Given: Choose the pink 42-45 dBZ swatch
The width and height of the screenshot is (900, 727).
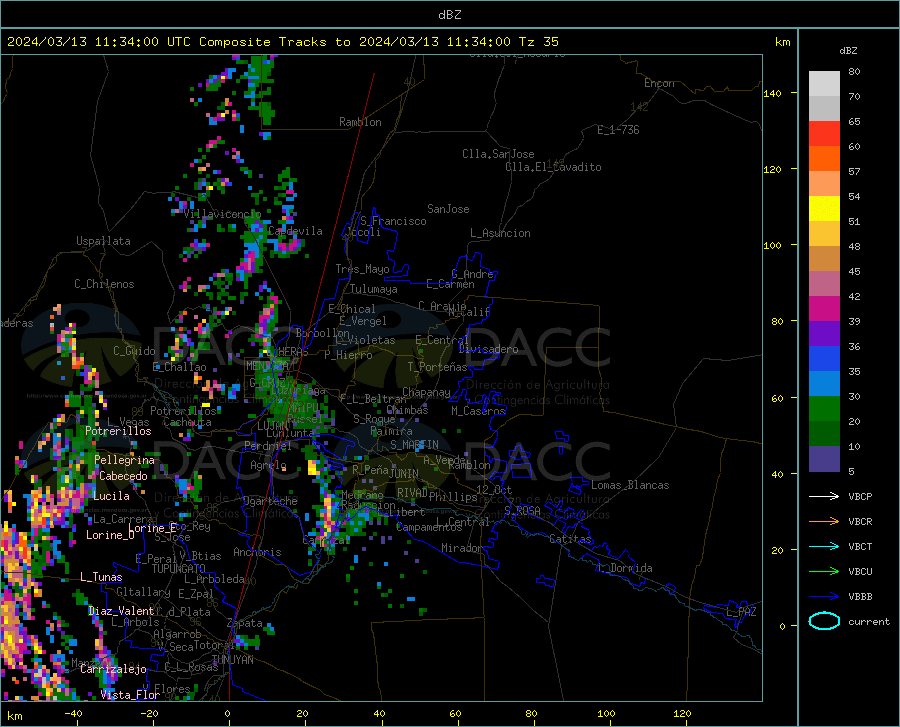Looking at the screenshot, I should [x=824, y=284].
